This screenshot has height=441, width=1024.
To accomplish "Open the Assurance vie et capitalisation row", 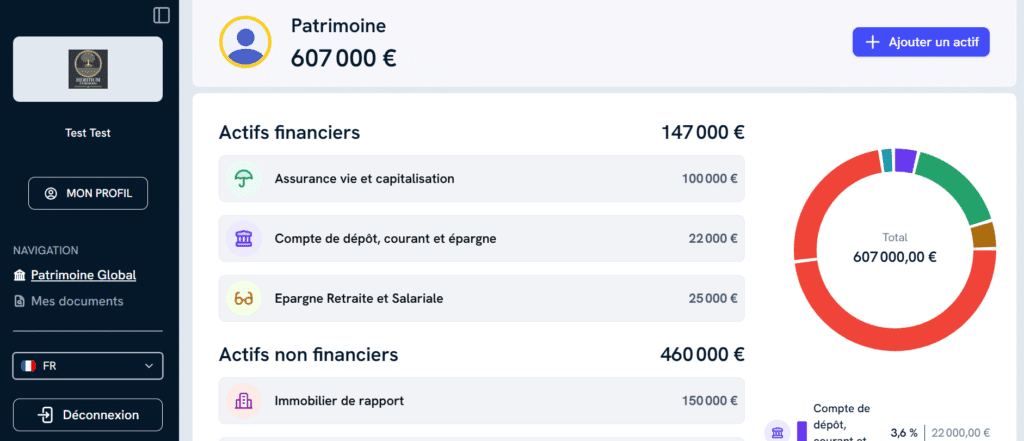I will [481, 179].
